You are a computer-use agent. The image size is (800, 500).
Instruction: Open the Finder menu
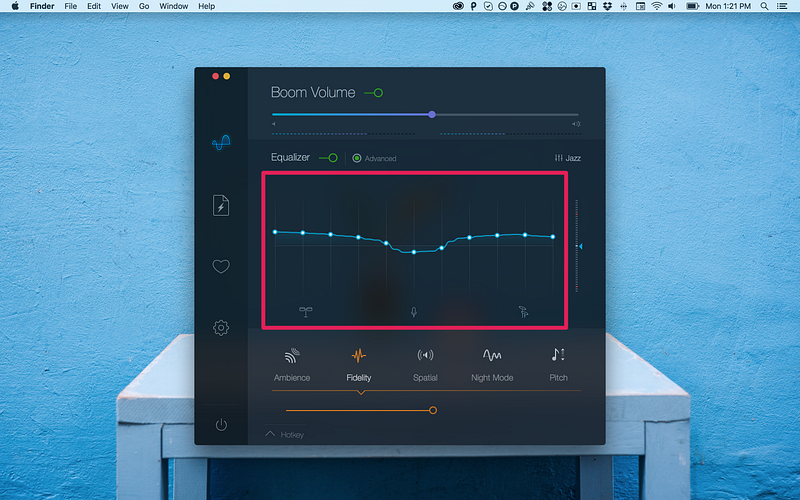(x=42, y=6)
